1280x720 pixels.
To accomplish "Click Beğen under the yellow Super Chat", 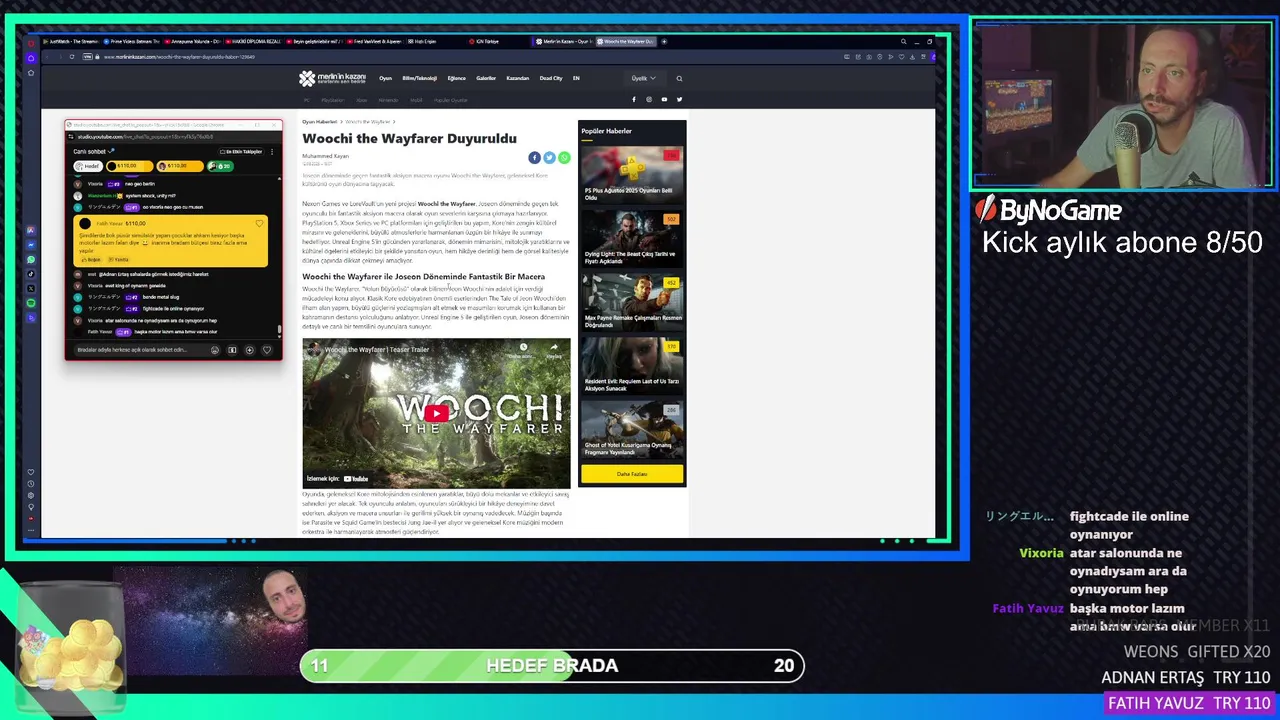I will [x=92, y=260].
